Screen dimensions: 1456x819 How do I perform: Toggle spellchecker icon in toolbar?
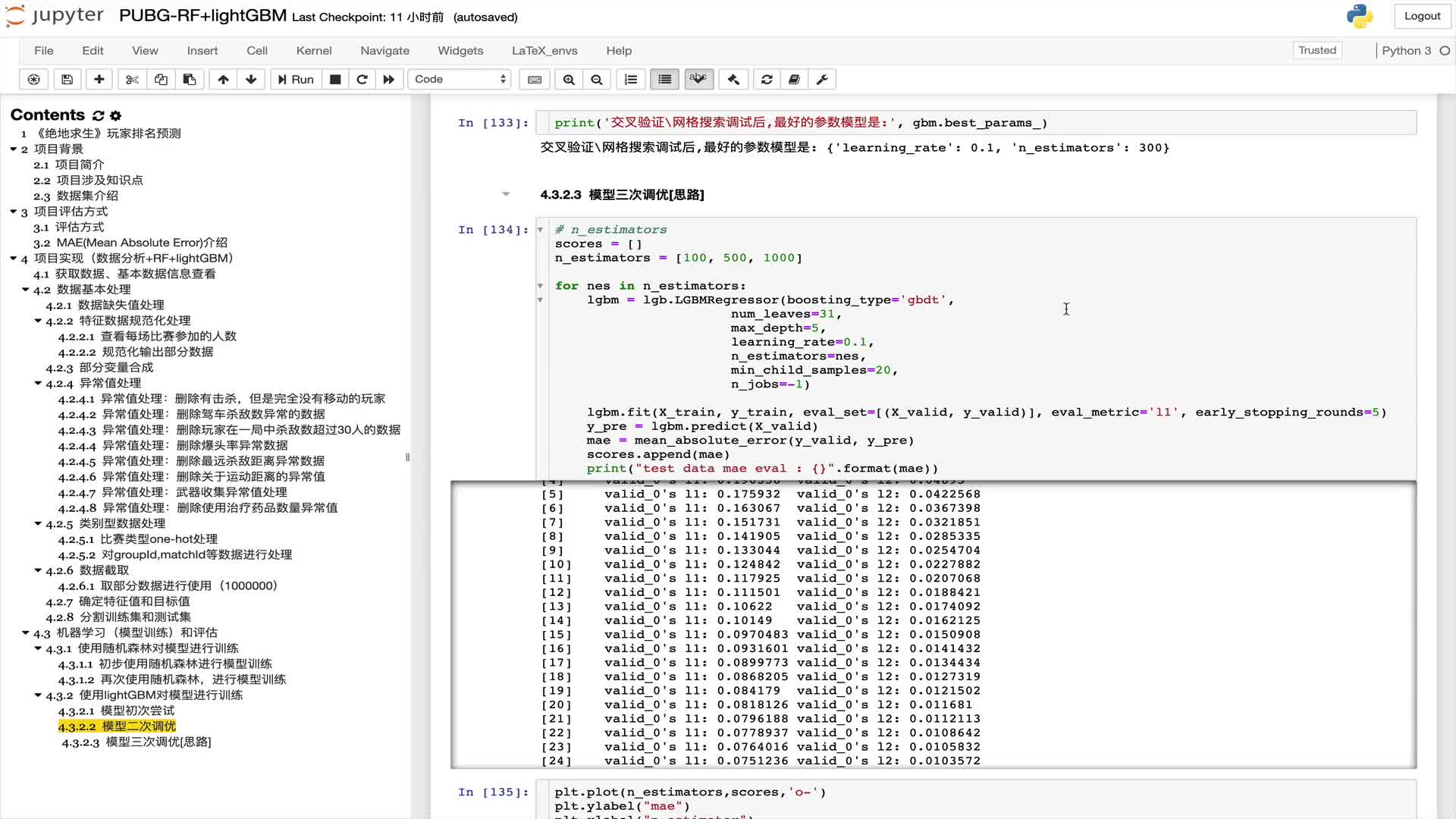coord(699,79)
